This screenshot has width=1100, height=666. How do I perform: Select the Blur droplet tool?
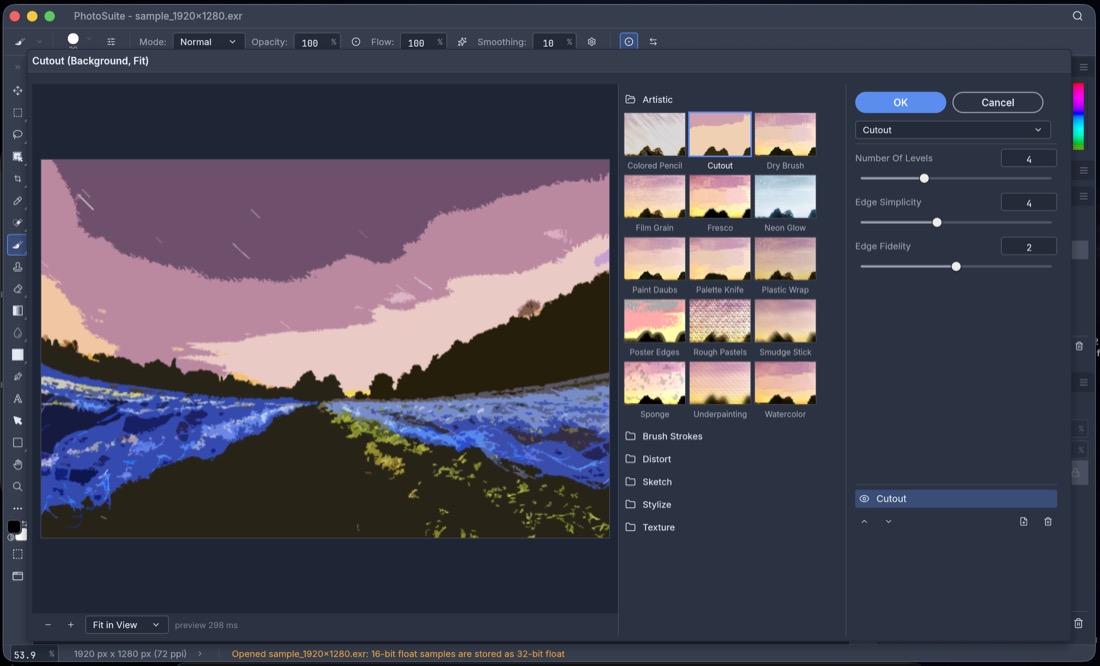click(18, 333)
